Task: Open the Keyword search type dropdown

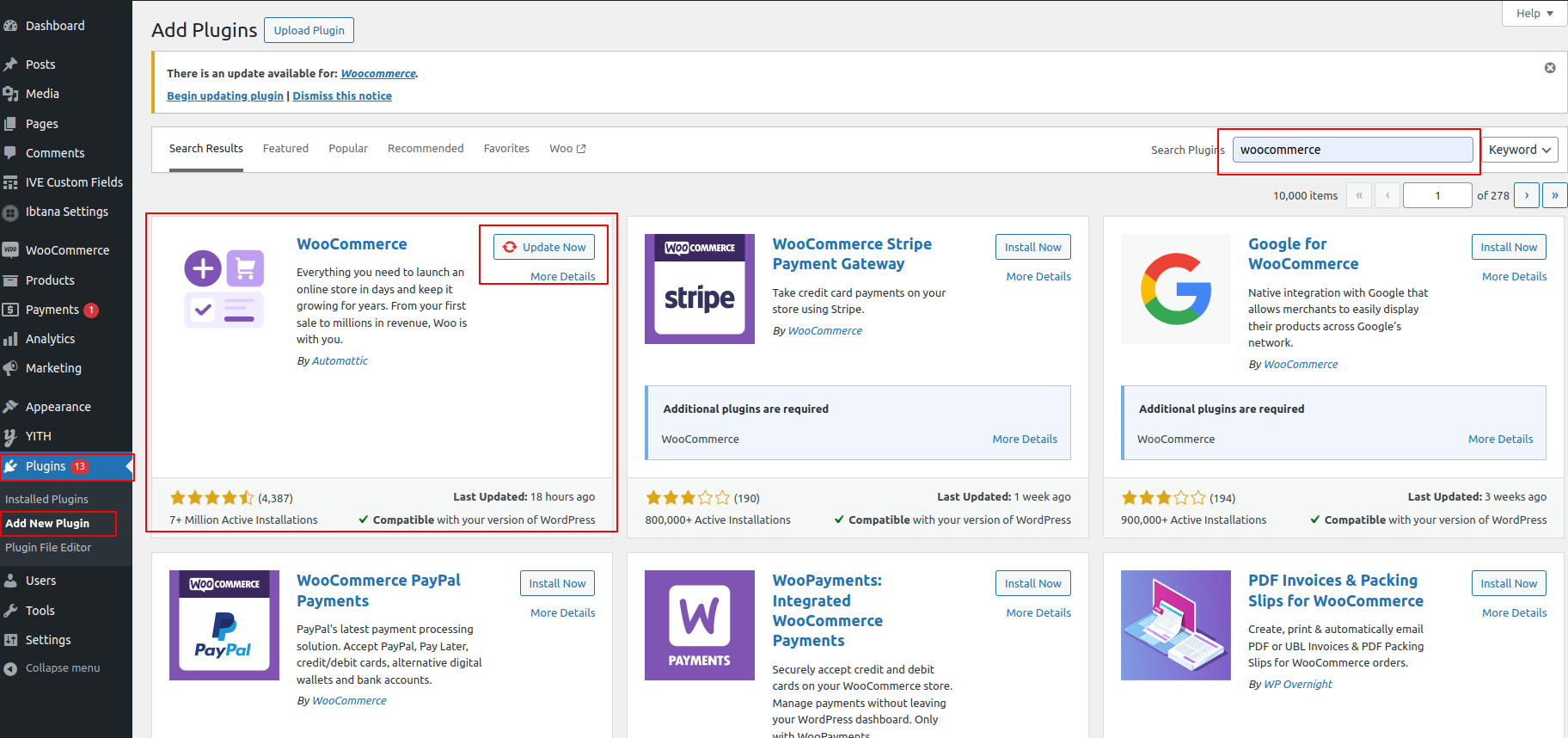Action: click(1519, 150)
